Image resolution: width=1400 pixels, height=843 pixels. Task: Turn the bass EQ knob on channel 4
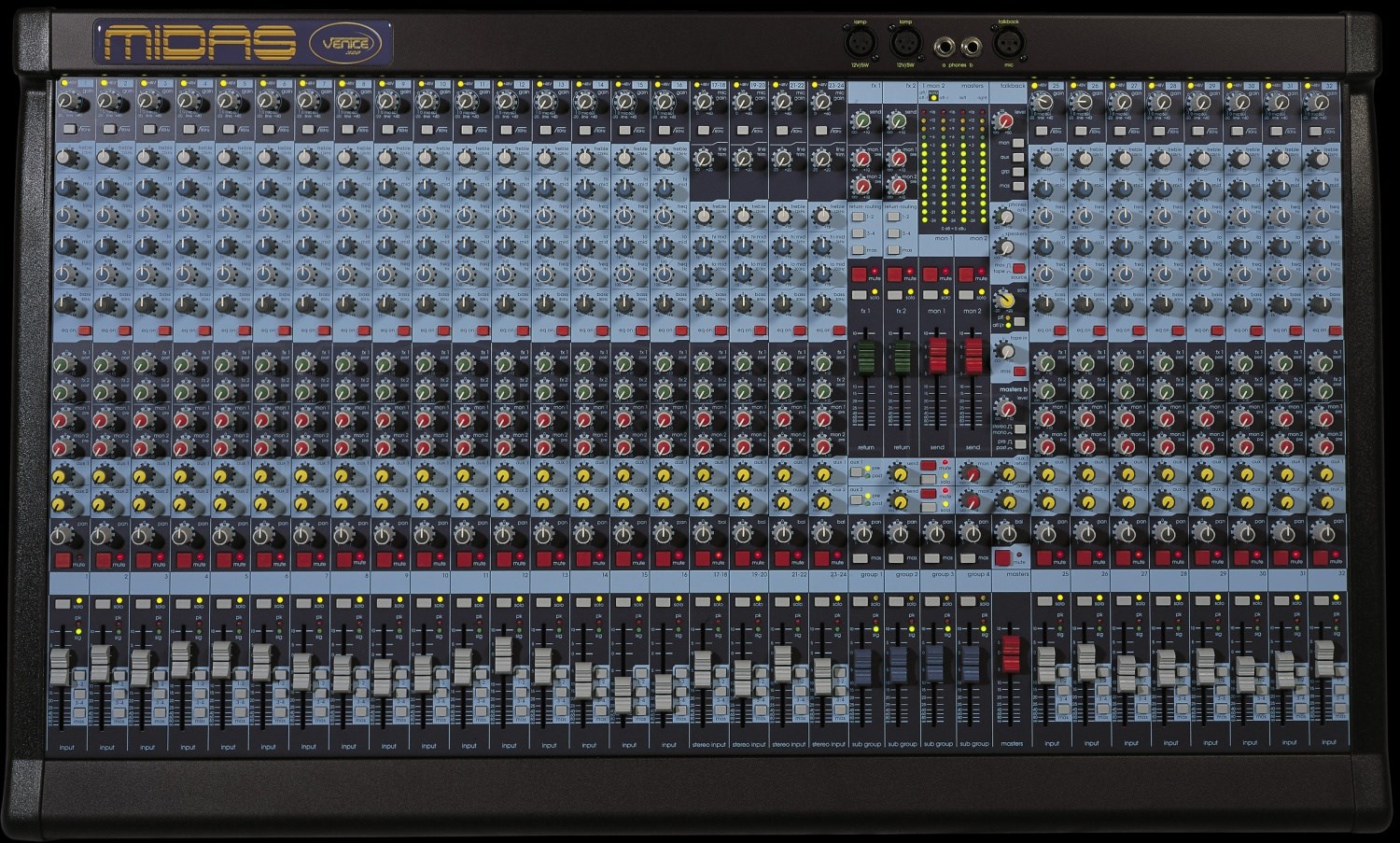[x=185, y=303]
